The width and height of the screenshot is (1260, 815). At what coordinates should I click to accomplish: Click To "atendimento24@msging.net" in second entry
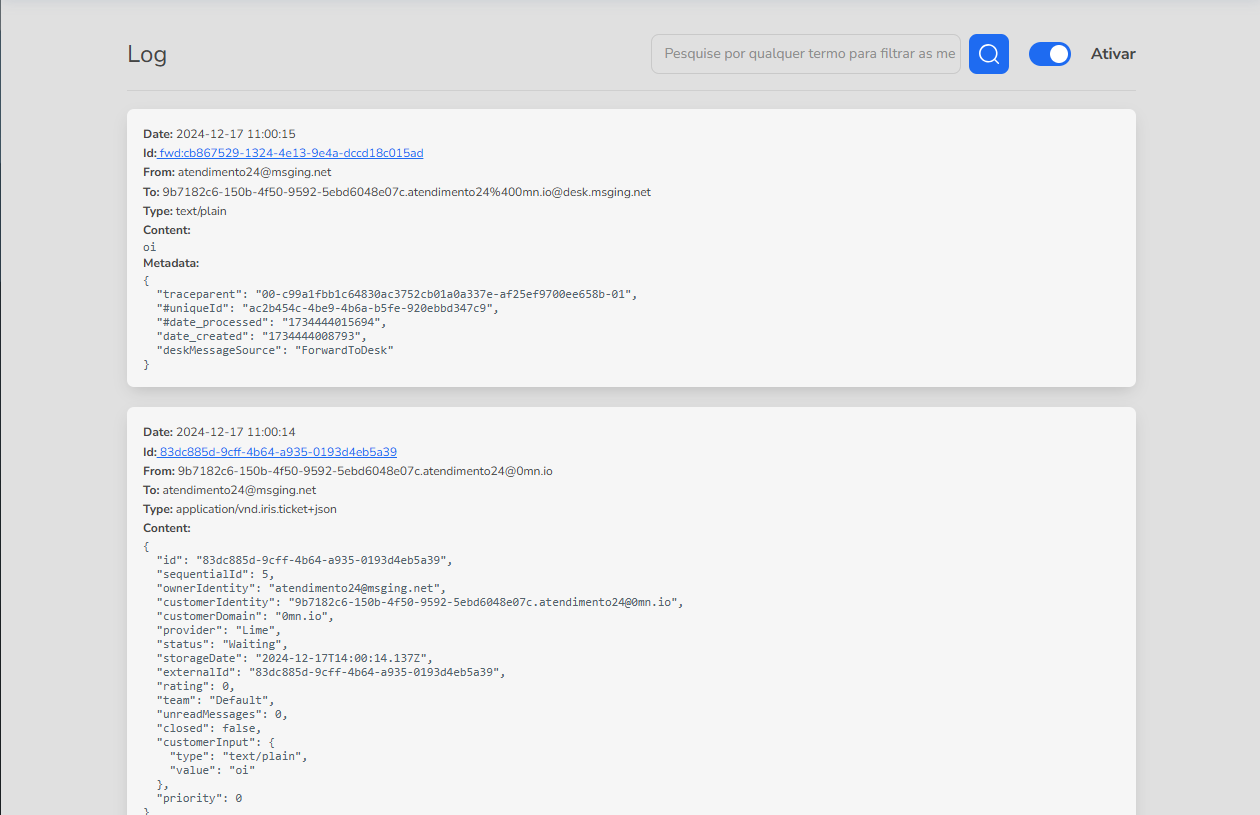click(239, 490)
